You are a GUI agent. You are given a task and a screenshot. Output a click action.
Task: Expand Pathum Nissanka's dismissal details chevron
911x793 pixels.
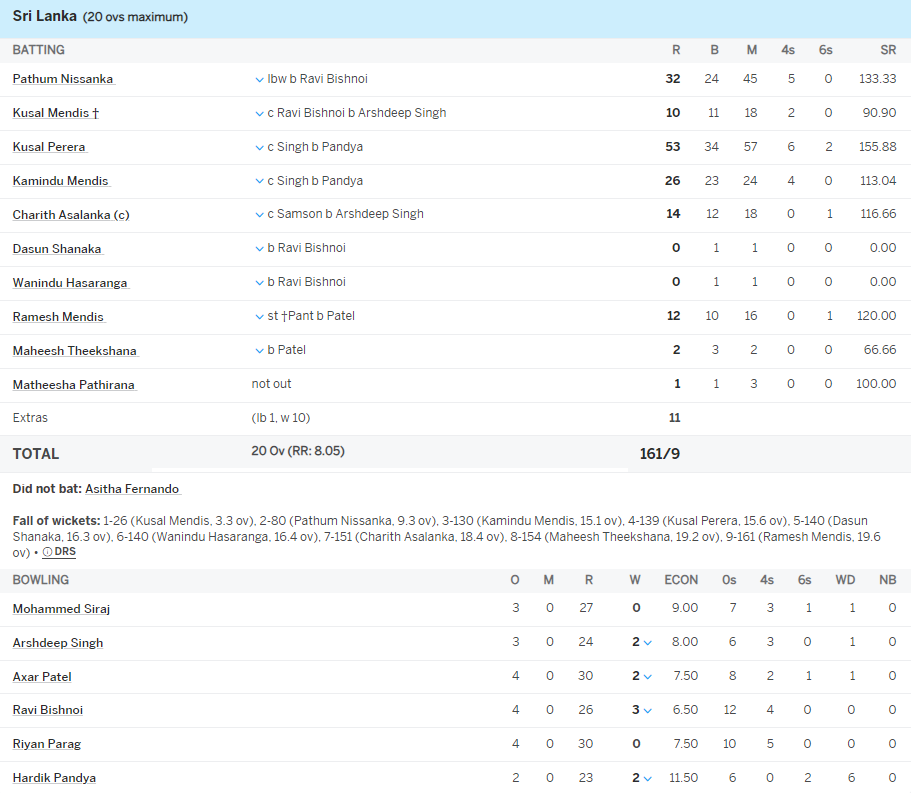260,80
